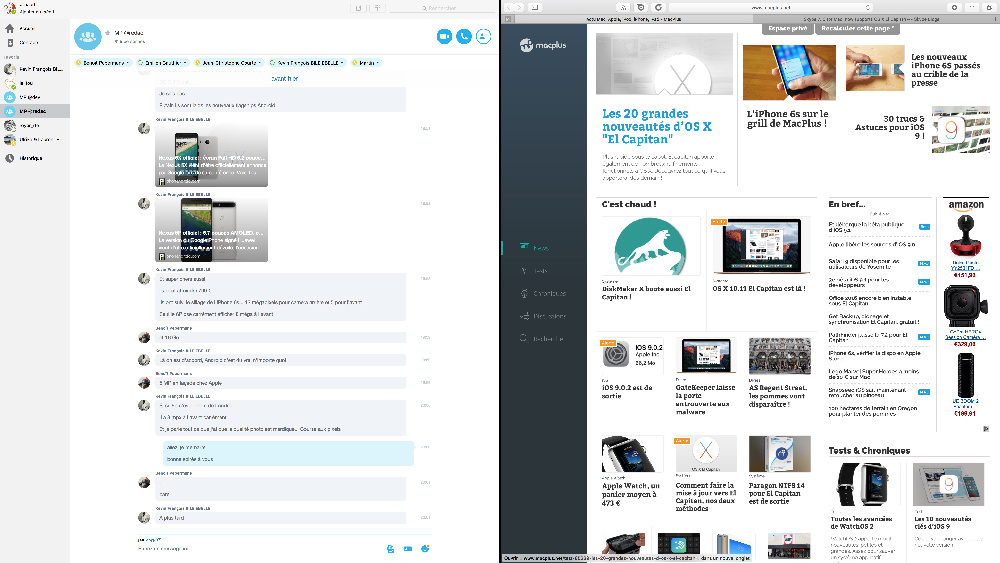The width and height of the screenshot is (1000, 563).
Task: Go back in Safari
Action: pos(510,8)
